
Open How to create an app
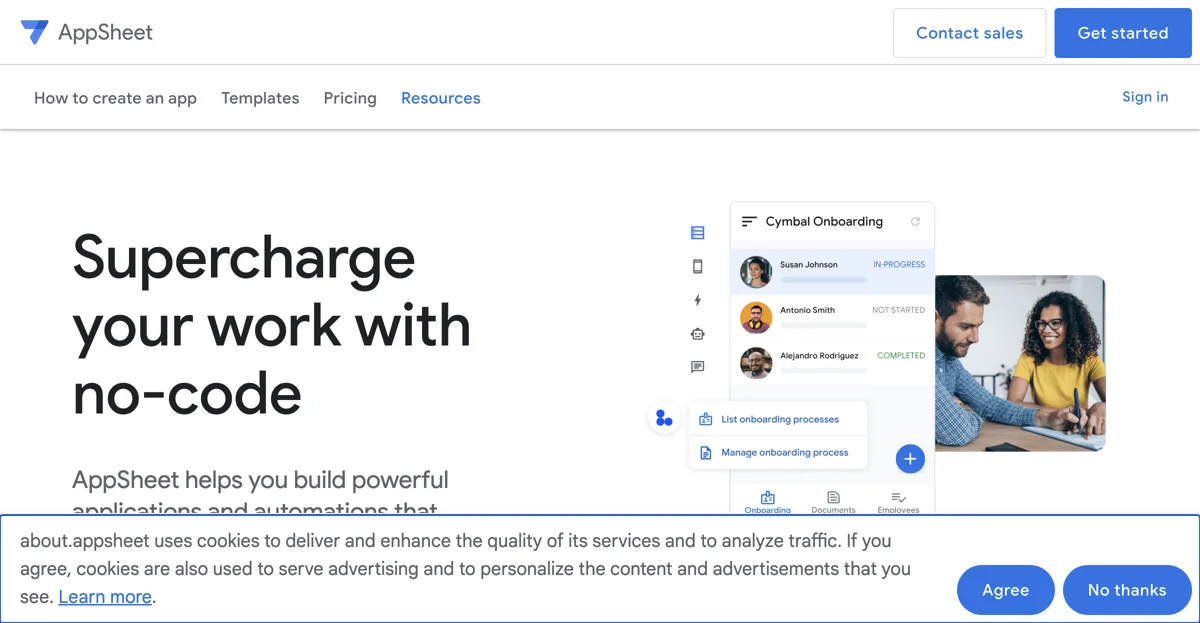(115, 98)
